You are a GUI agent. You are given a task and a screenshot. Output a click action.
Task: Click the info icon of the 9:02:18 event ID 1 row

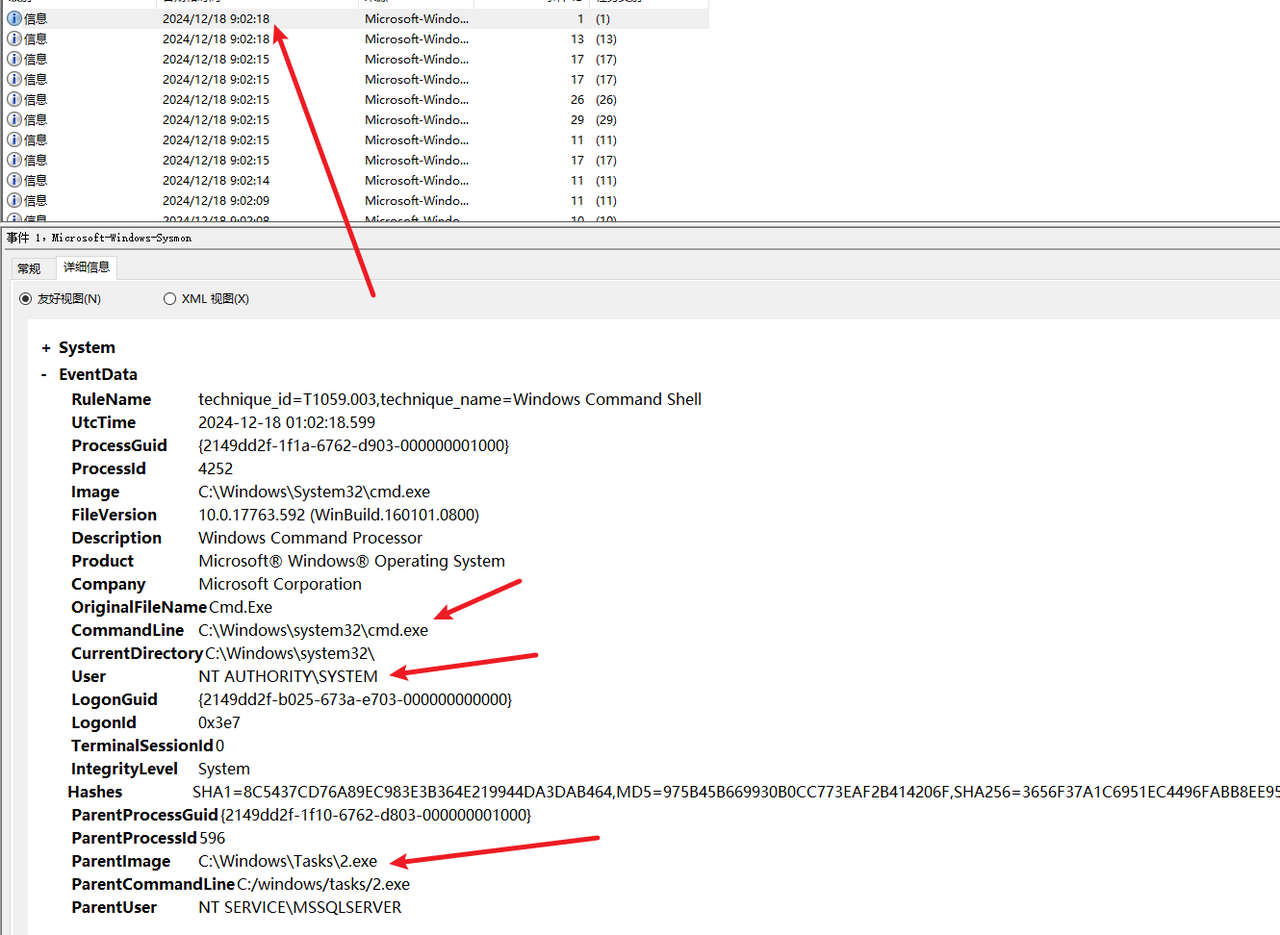tap(14, 18)
